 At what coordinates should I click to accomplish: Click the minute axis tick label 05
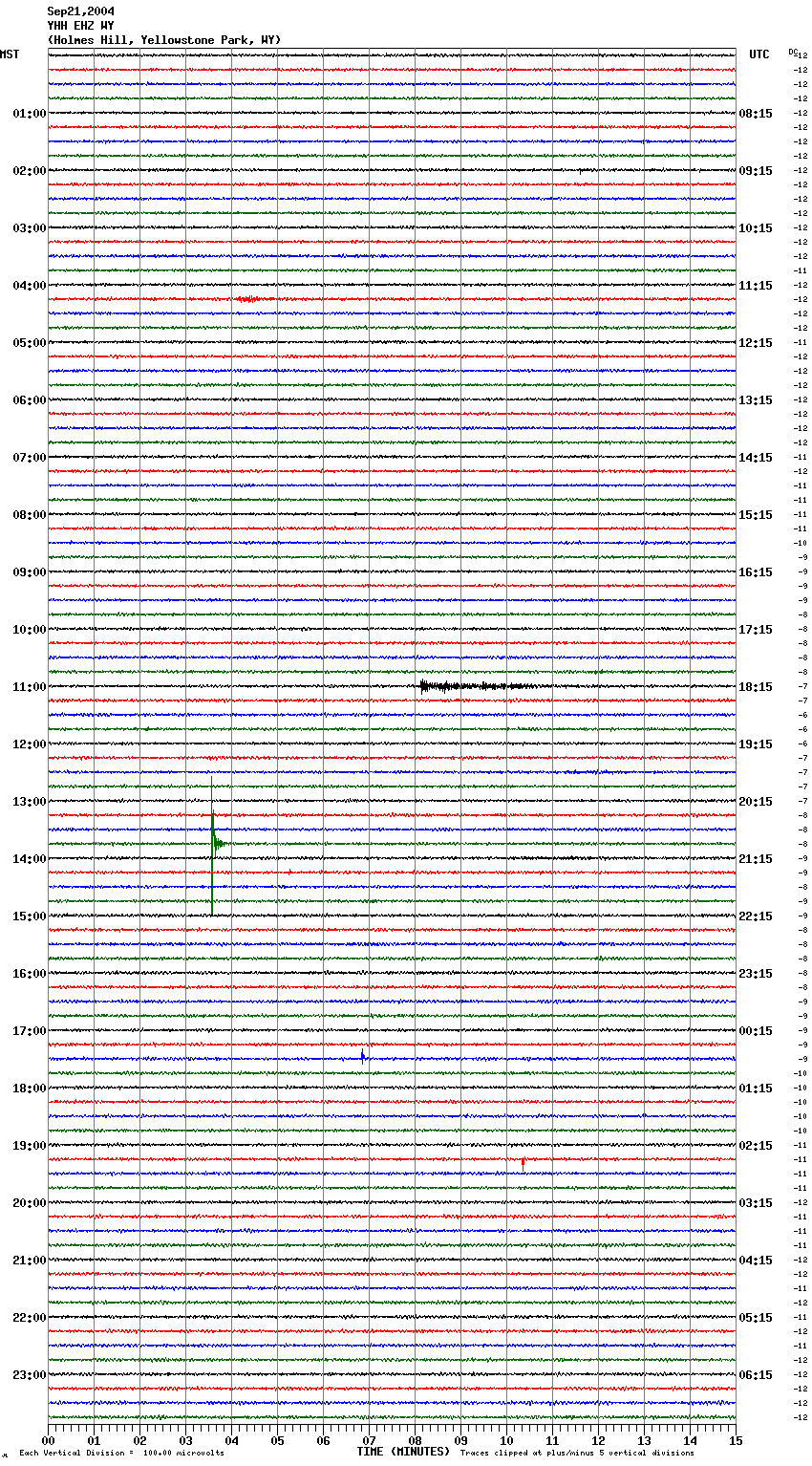(x=277, y=1440)
